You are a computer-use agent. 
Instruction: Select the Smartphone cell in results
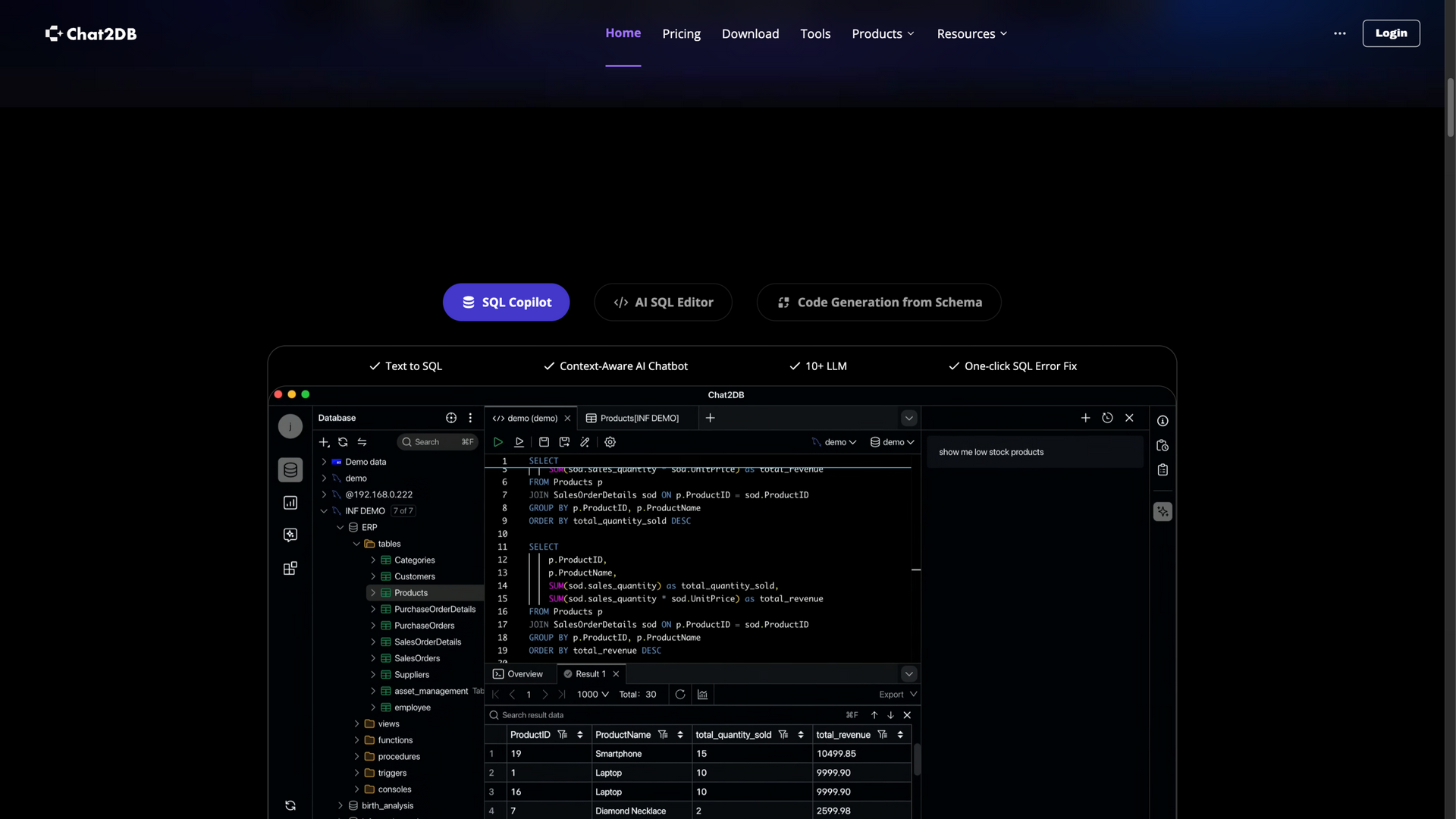(642, 754)
